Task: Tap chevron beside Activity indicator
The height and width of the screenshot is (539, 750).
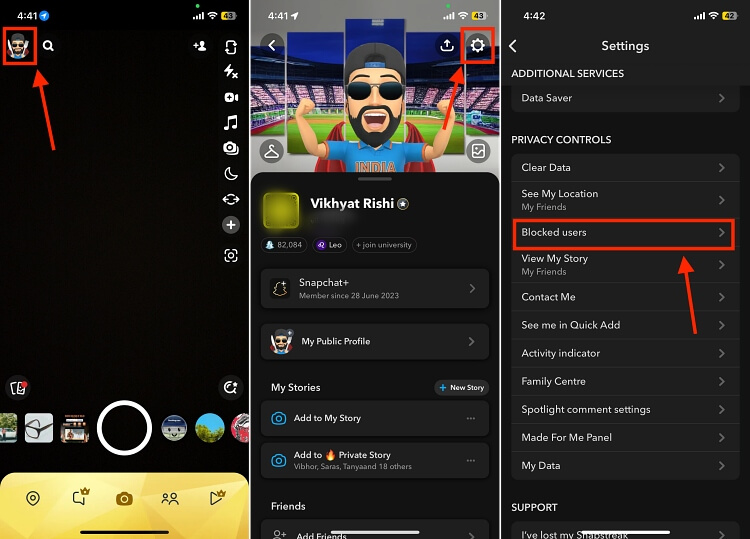Action: pos(721,353)
